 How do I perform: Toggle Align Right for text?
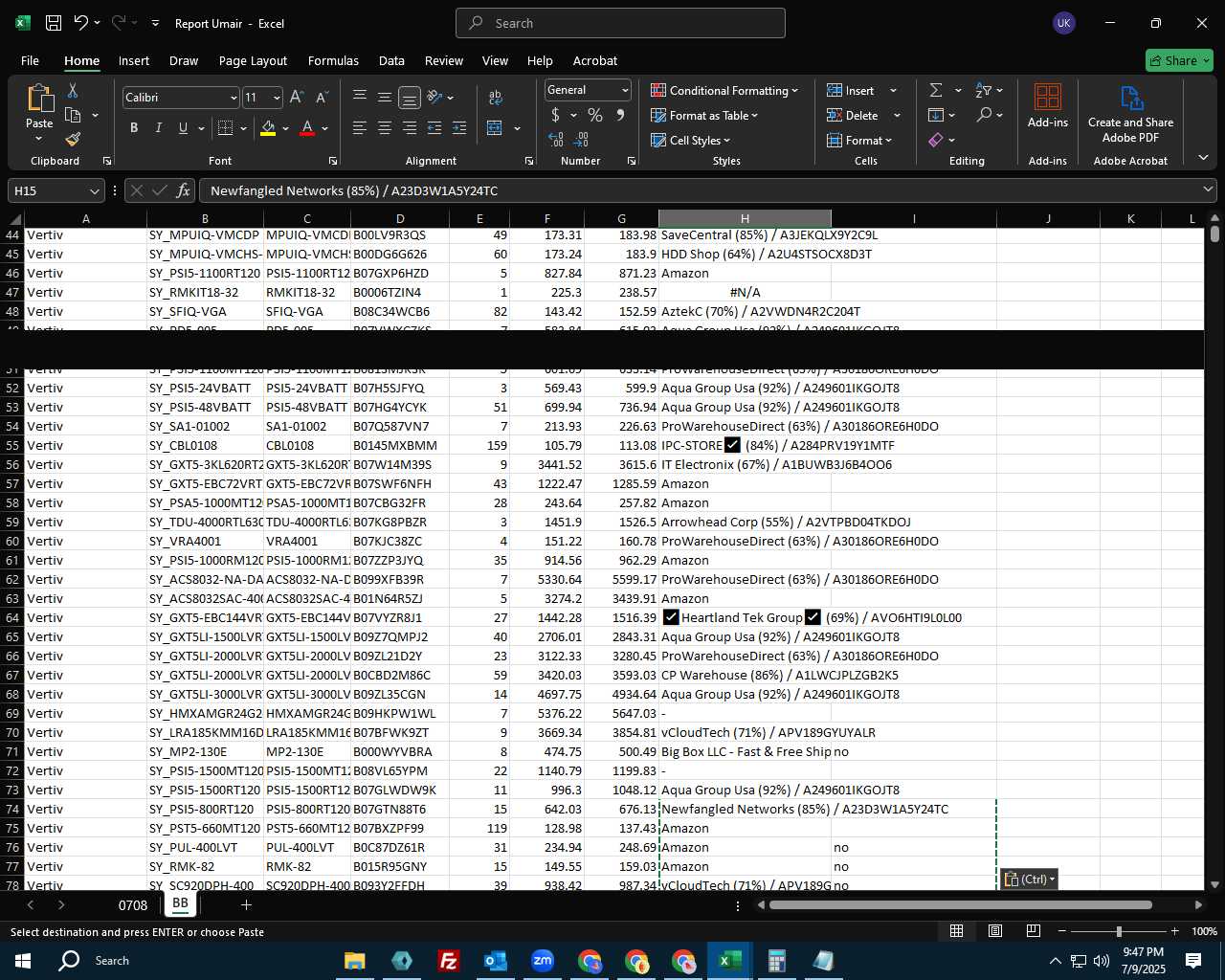click(410, 127)
